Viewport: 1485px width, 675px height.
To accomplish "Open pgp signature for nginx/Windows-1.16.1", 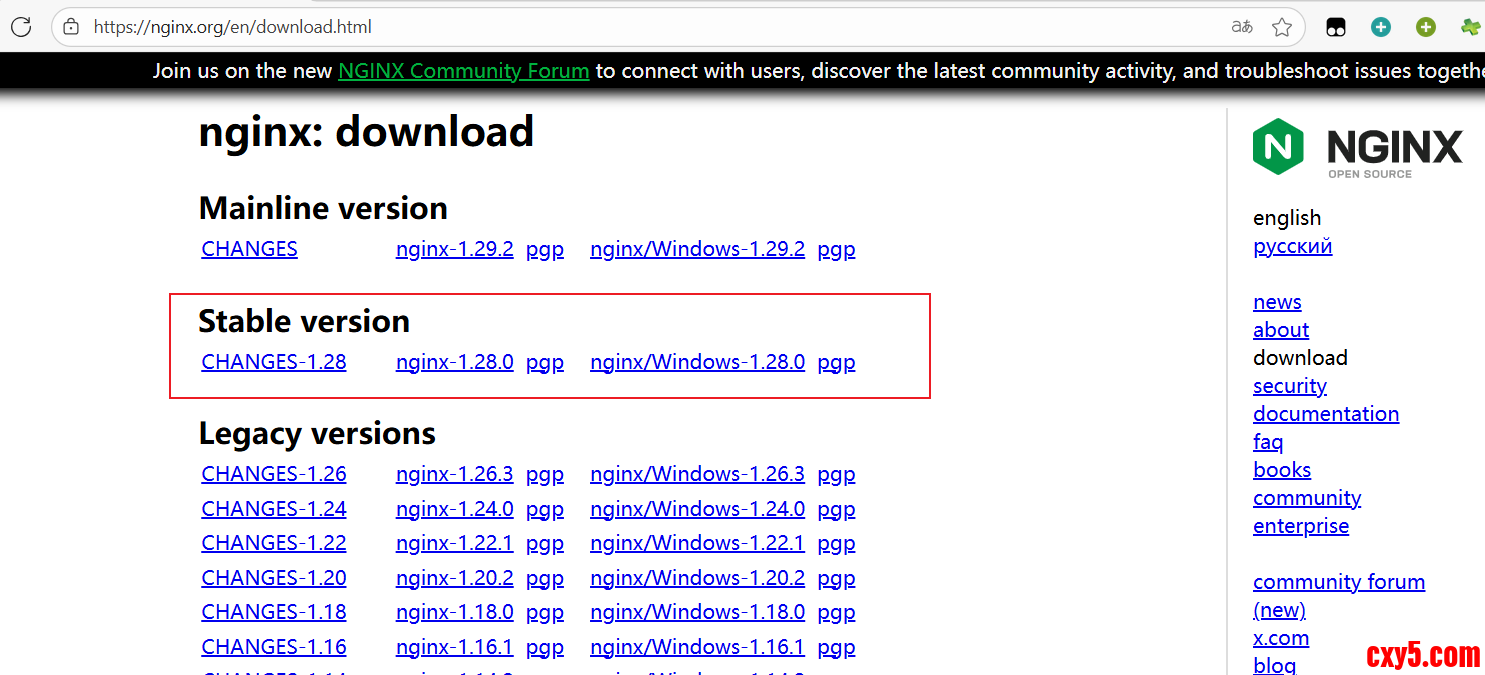I will (837, 648).
